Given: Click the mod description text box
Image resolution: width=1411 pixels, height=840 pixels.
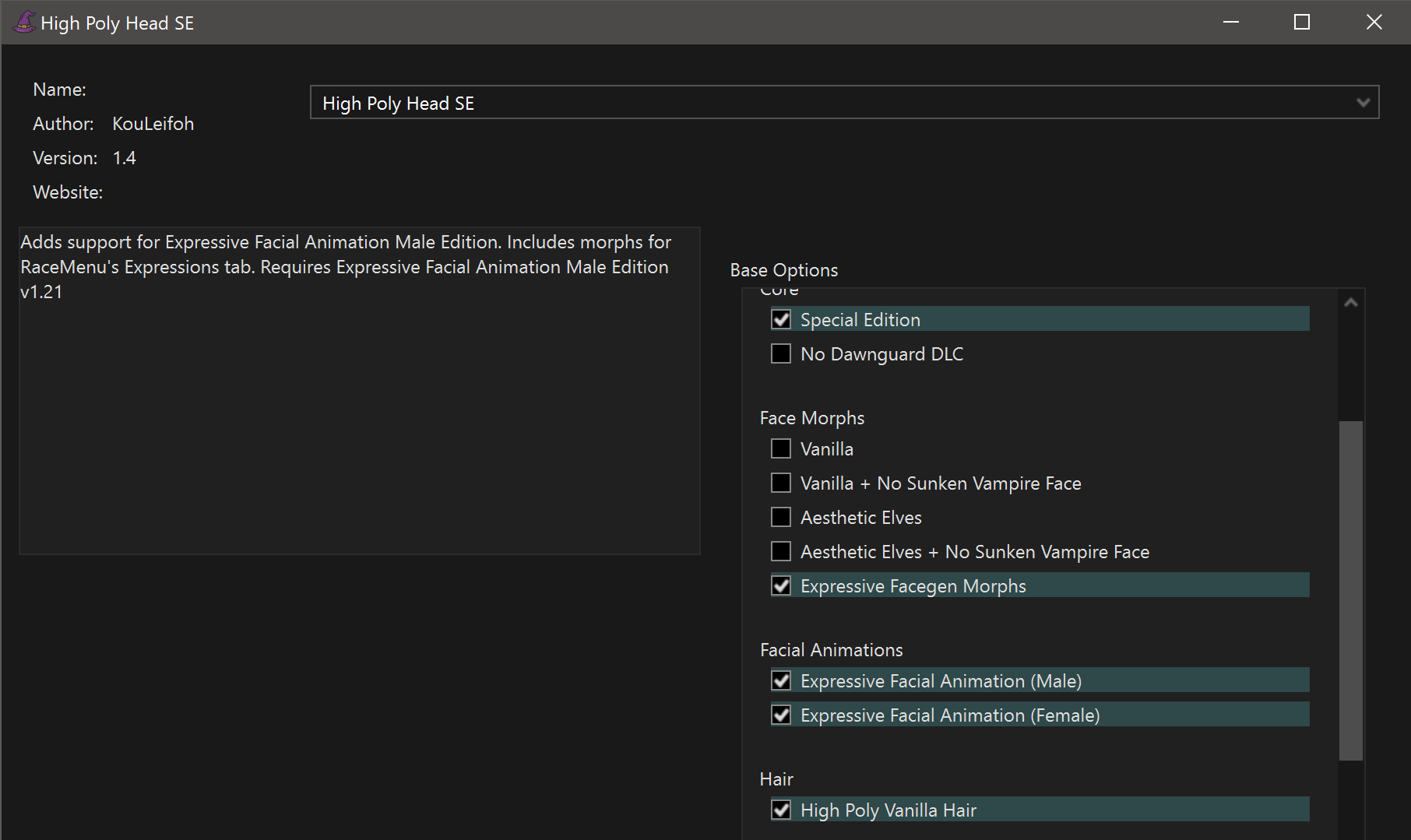Looking at the screenshot, I should click(x=360, y=391).
